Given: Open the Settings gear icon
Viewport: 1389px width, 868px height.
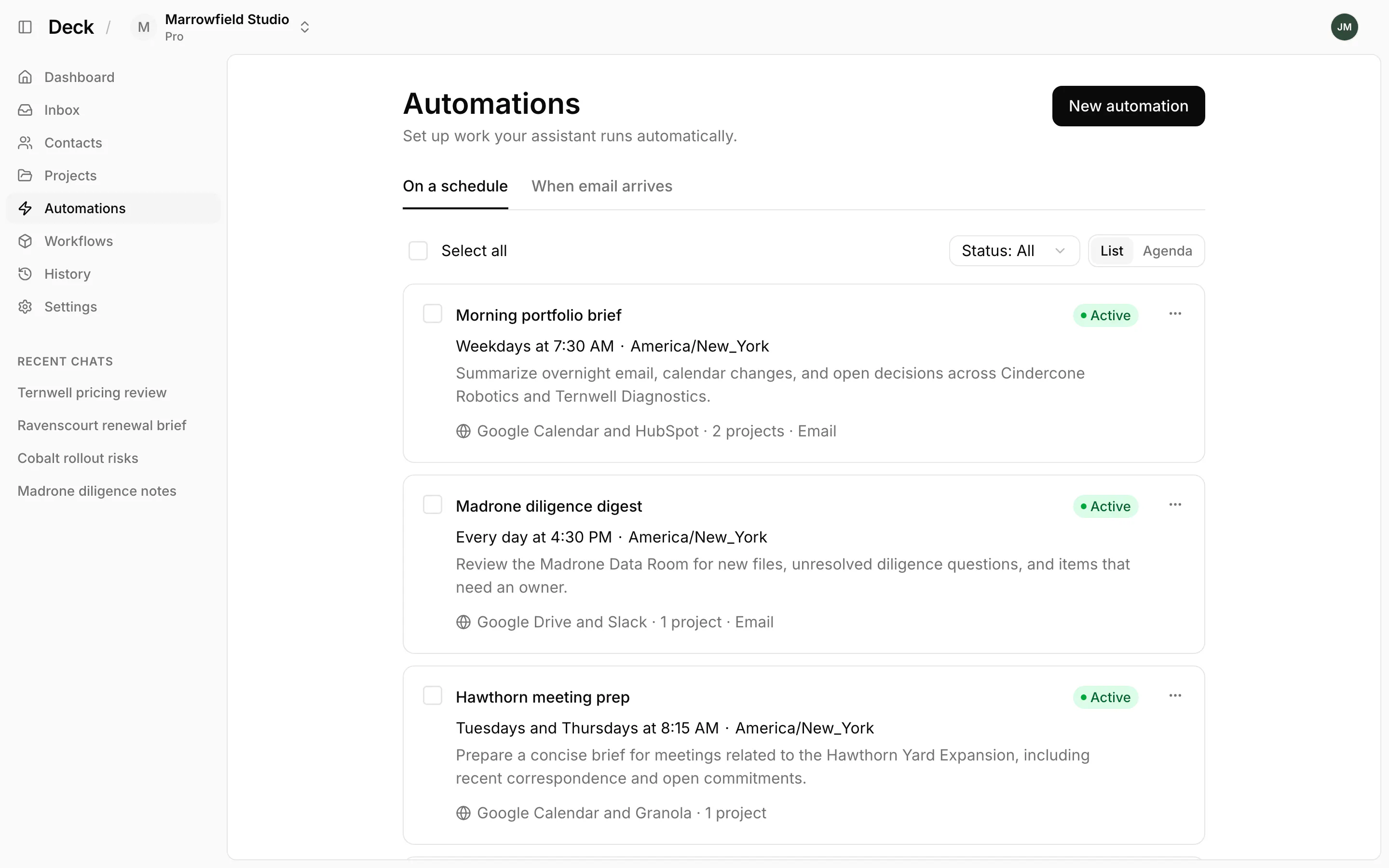Looking at the screenshot, I should [25, 307].
